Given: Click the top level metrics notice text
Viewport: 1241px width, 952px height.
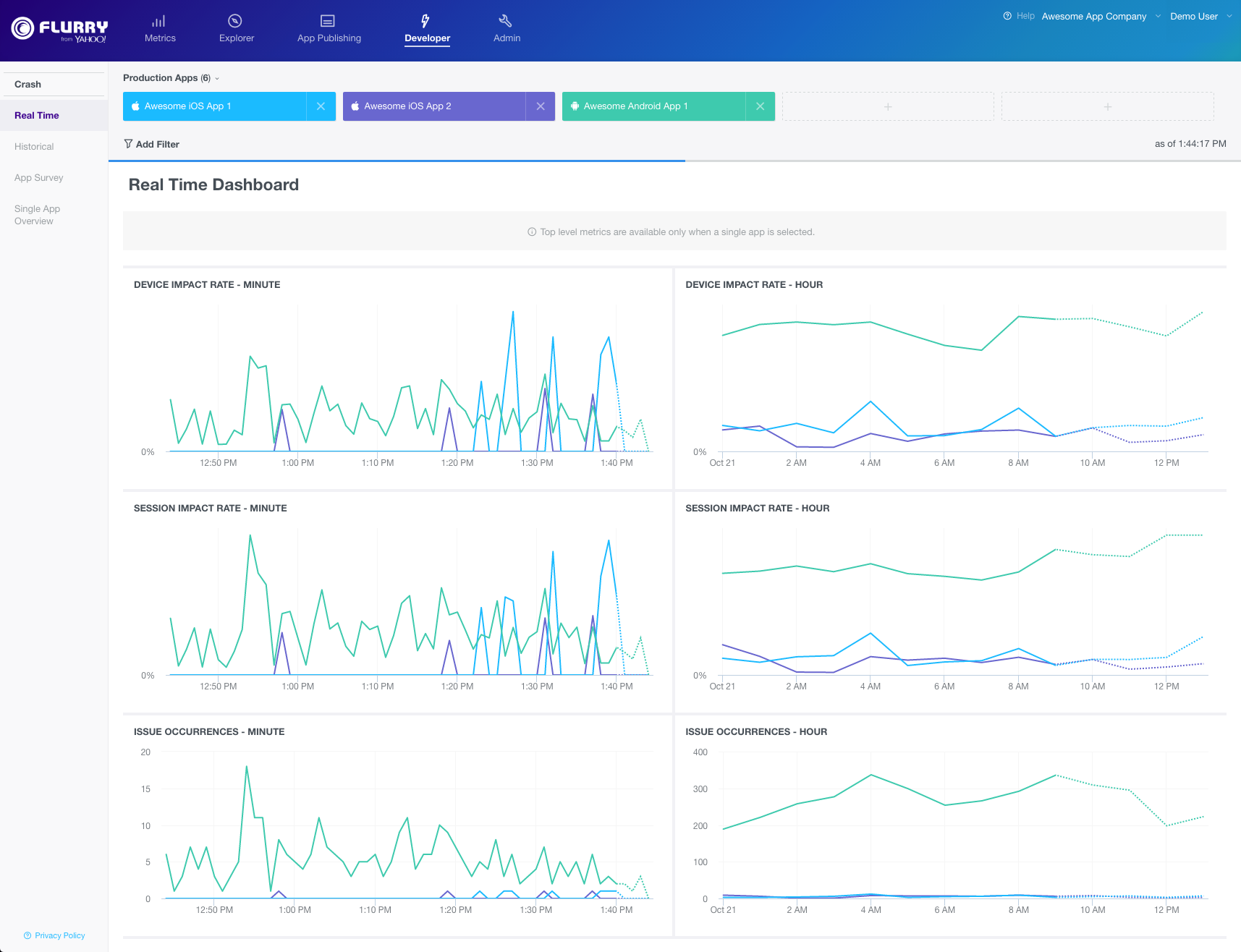Looking at the screenshot, I should 677,232.
